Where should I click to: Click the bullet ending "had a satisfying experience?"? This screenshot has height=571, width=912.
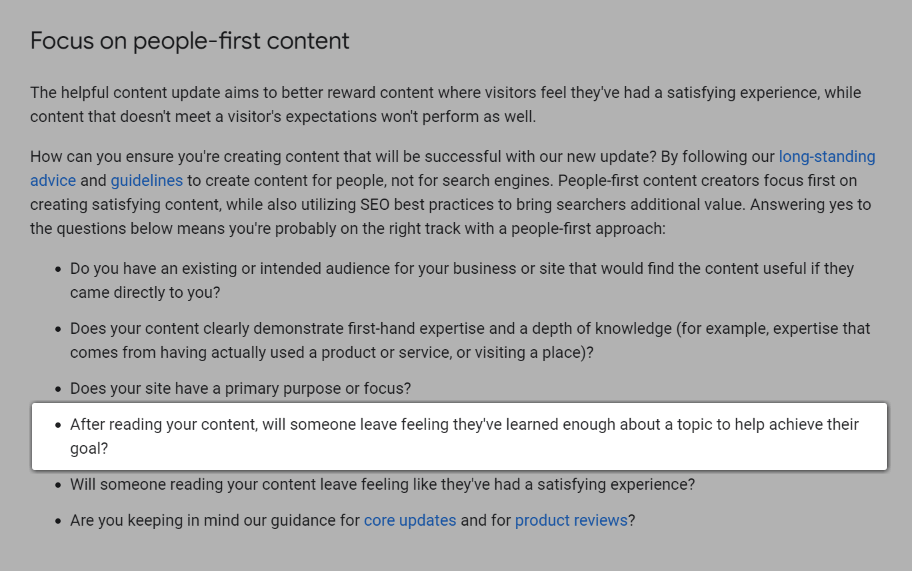click(x=382, y=485)
